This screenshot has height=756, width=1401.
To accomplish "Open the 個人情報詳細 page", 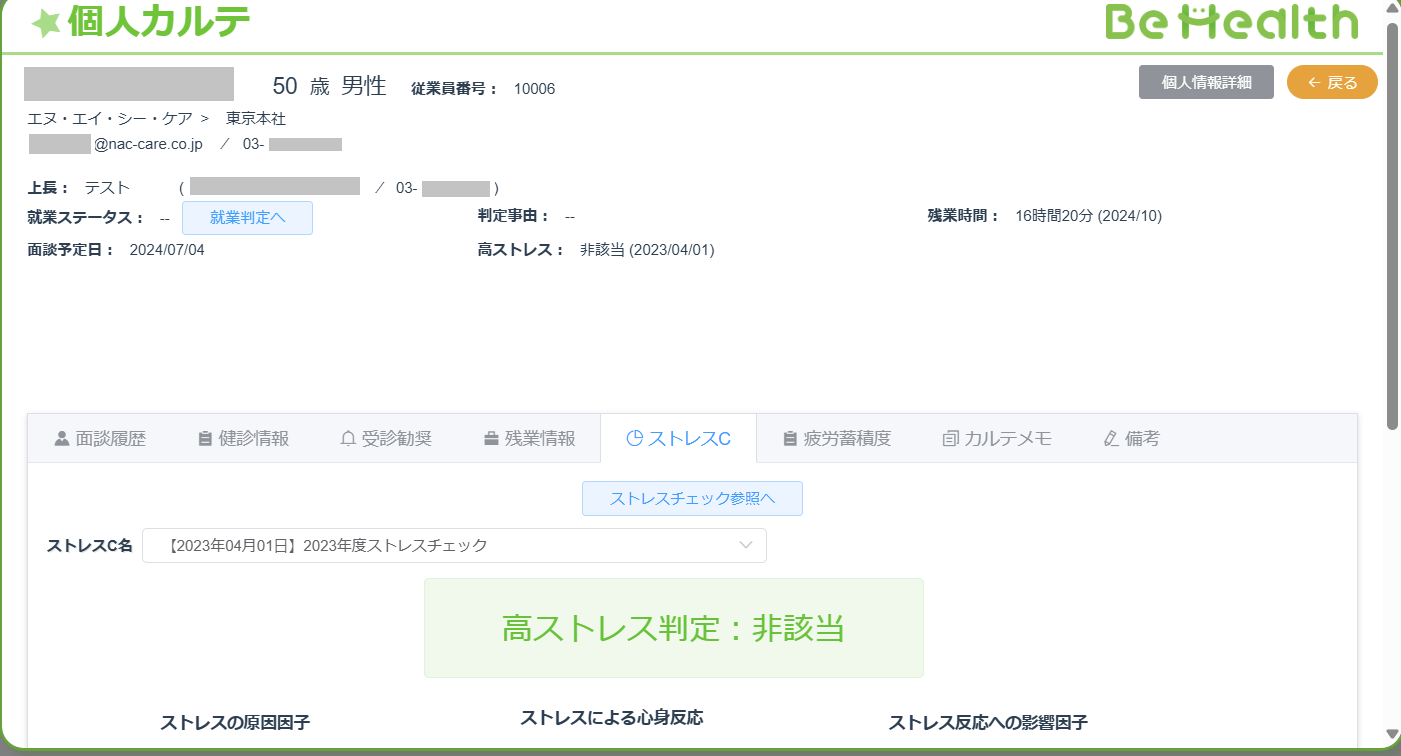I will [1206, 82].
